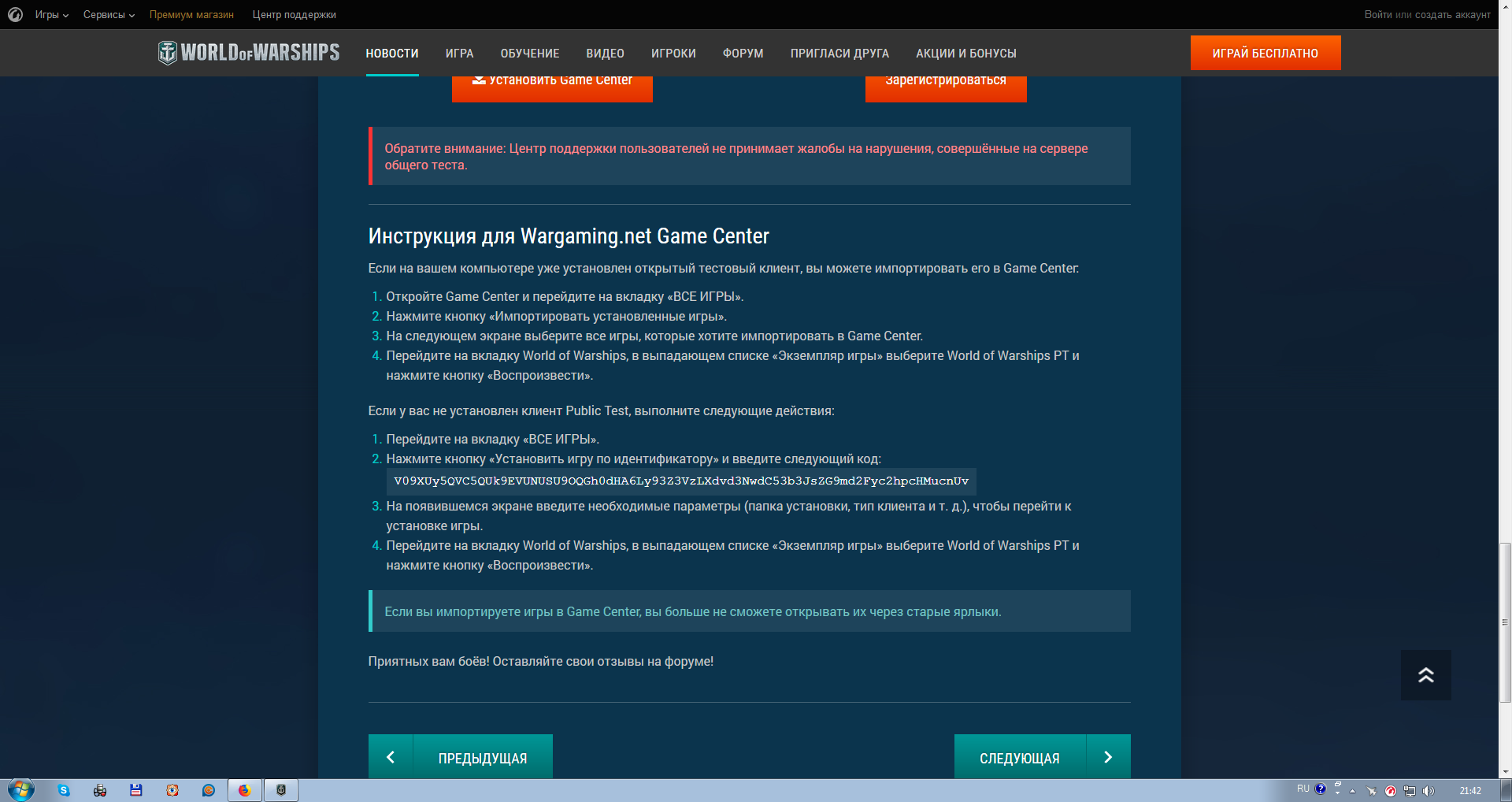Expand the Игры dropdown in the top bar
The height and width of the screenshot is (802, 1512).
click(x=51, y=14)
